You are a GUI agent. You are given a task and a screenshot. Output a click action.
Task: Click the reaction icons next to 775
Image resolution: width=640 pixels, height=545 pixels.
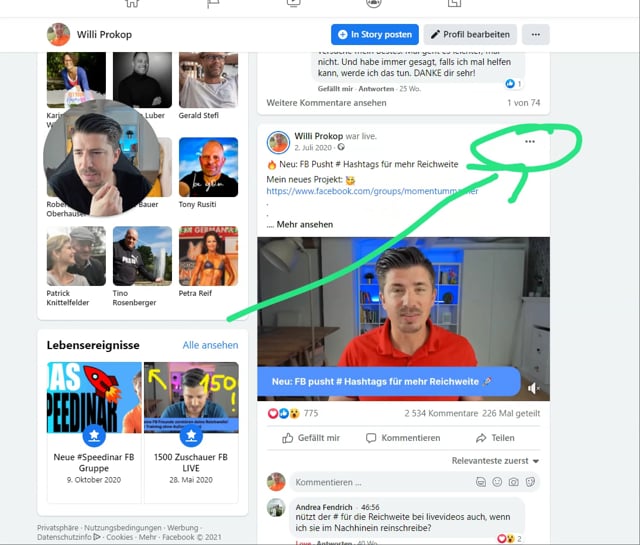click(284, 414)
